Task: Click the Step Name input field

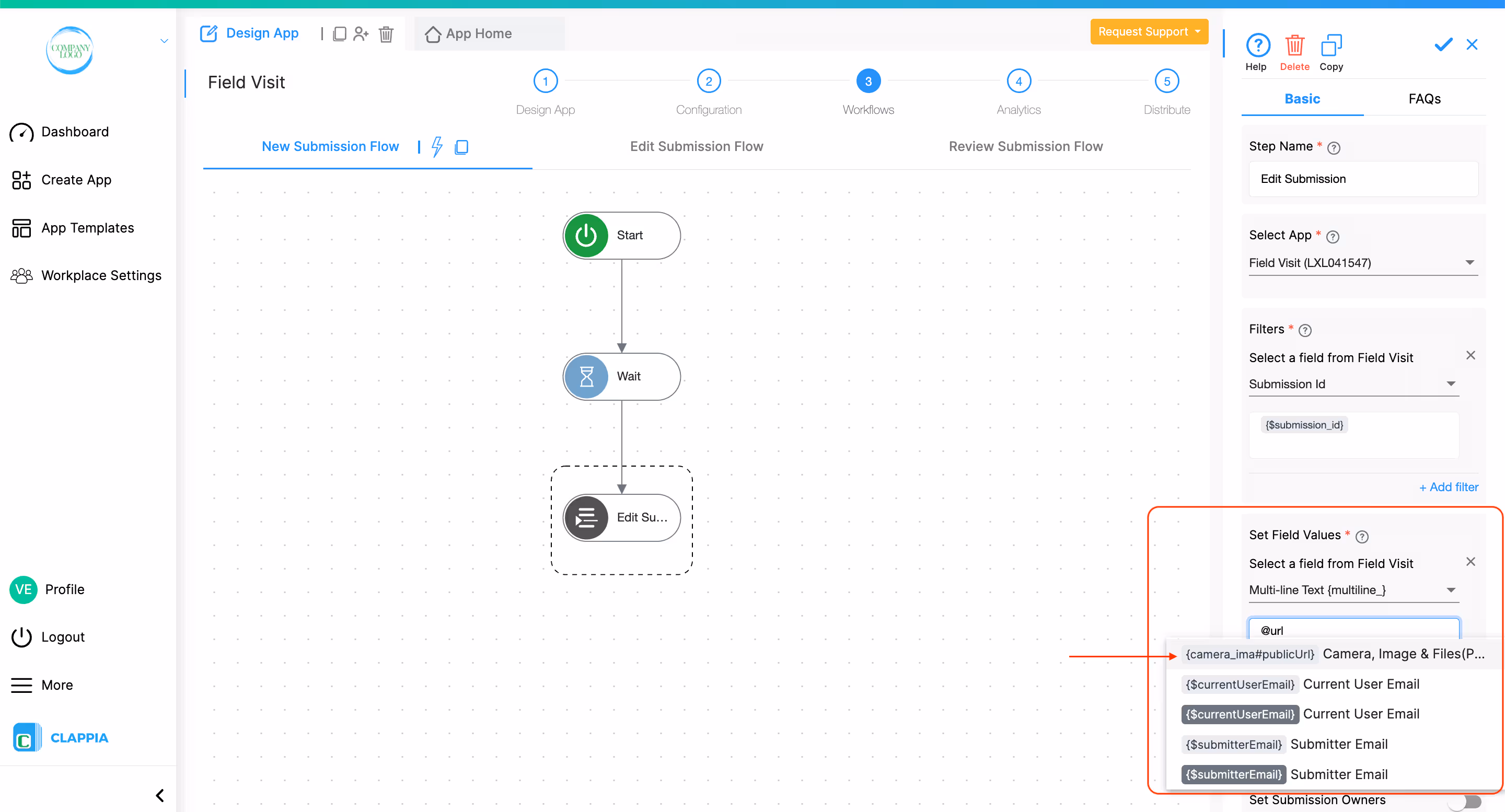Action: point(1362,179)
